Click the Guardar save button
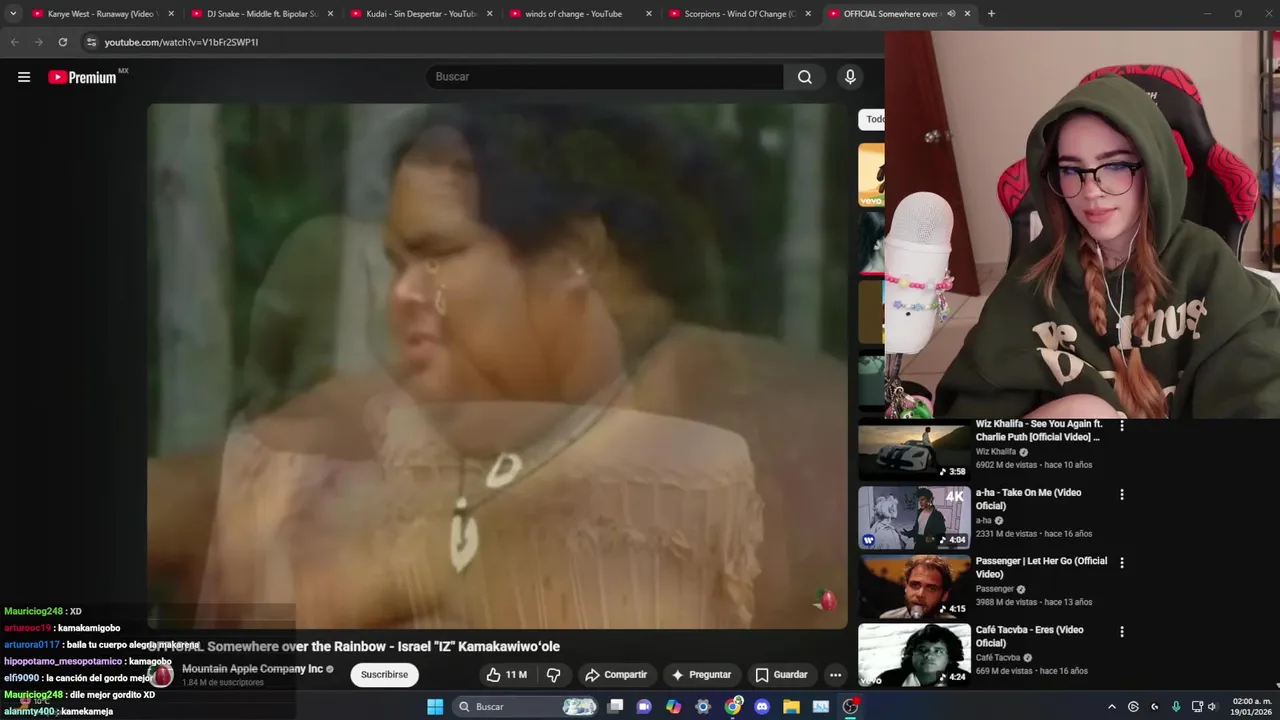The height and width of the screenshot is (720, 1280). tap(781, 675)
